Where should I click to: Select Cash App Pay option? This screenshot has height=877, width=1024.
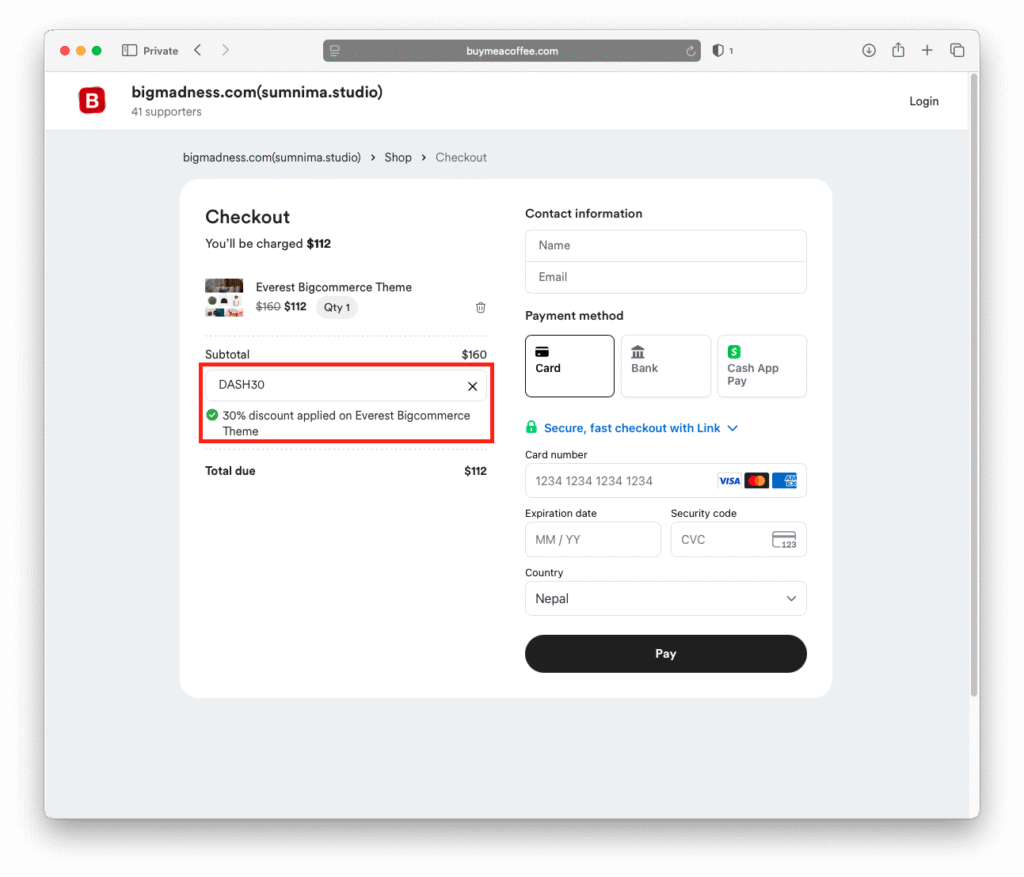(x=761, y=366)
